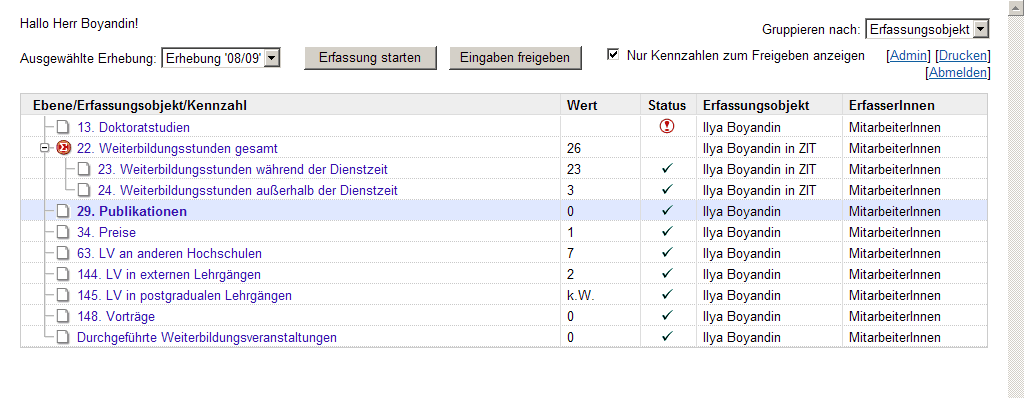Log out via the Abmelden link
Image resolution: width=1024 pixels, height=398 pixels.
click(x=958, y=73)
